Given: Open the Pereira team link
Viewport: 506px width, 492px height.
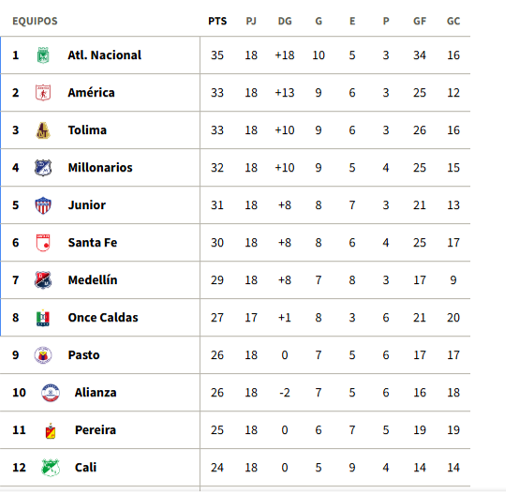Looking at the screenshot, I should [x=95, y=430].
